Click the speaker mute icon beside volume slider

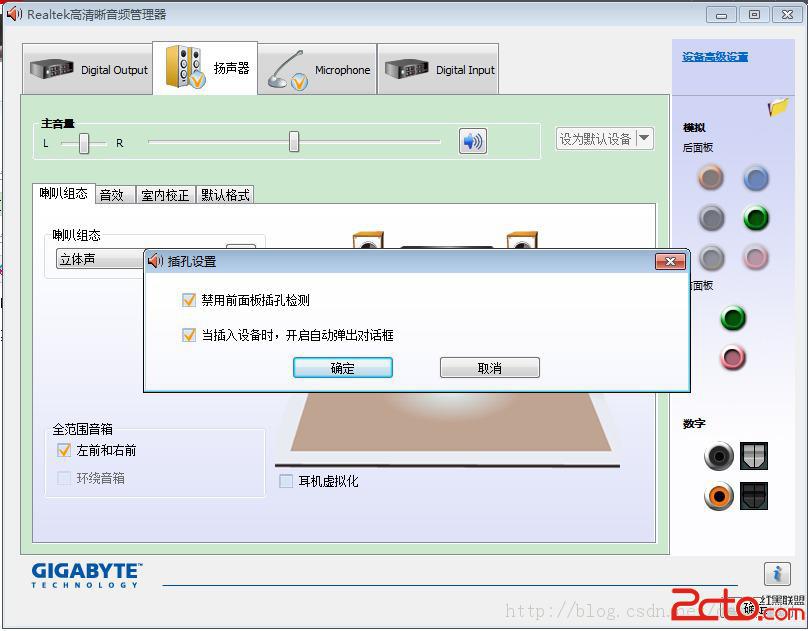coord(473,141)
